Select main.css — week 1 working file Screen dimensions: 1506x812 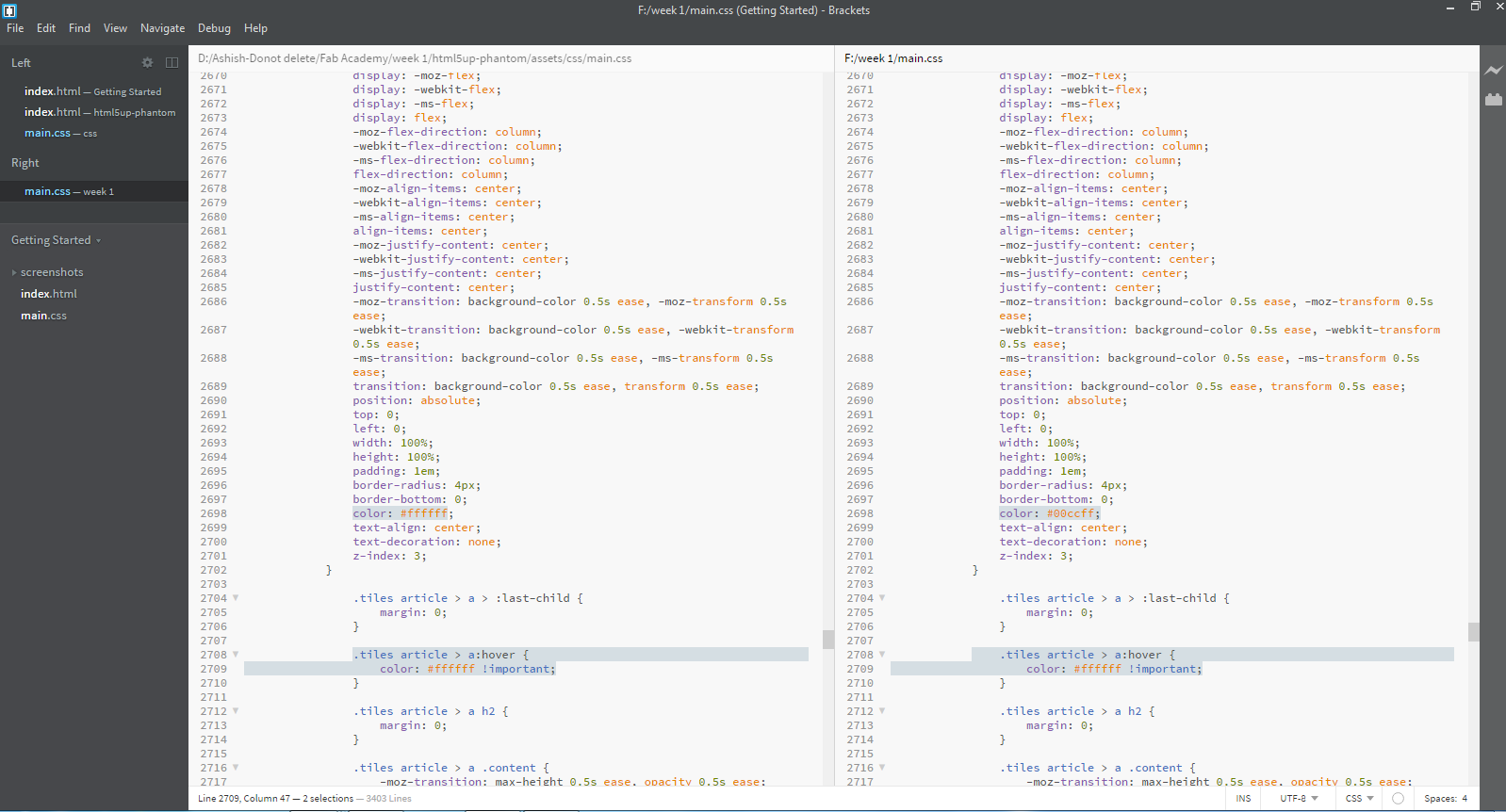(x=94, y=191)
